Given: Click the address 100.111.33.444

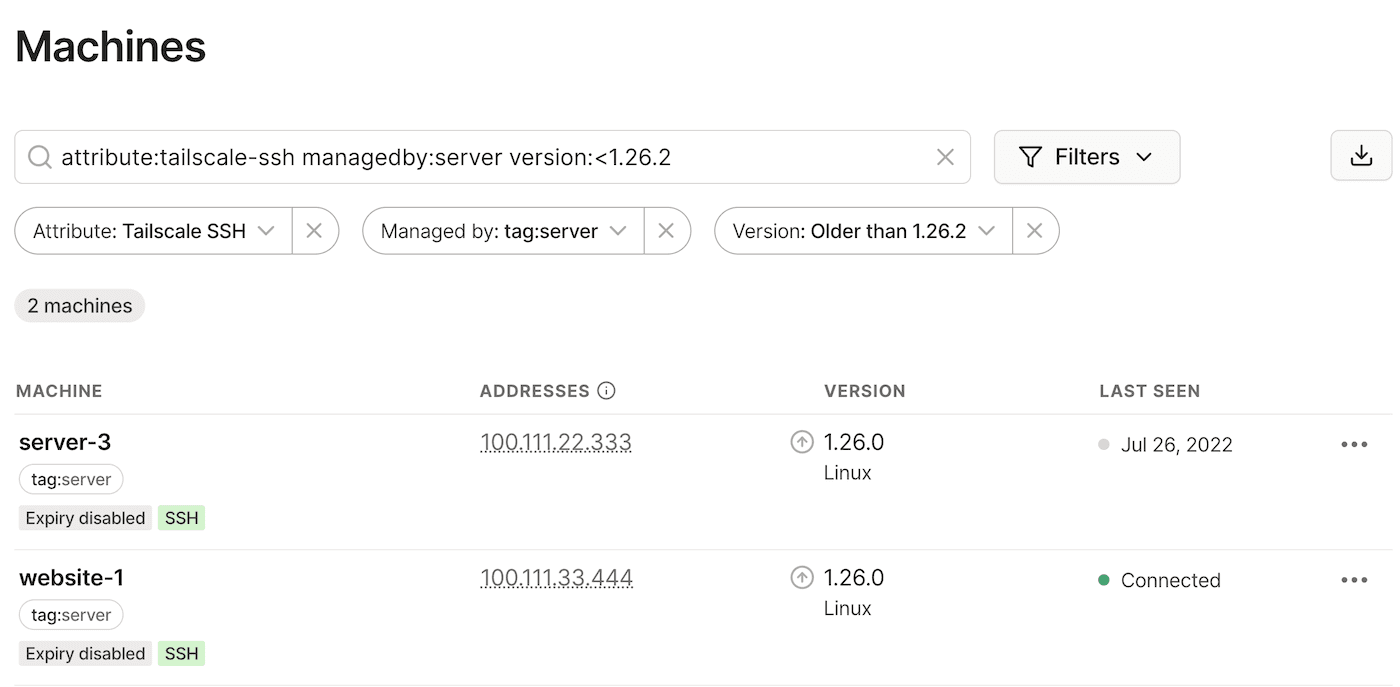Looking at the screenshot, I should point(556,577).
